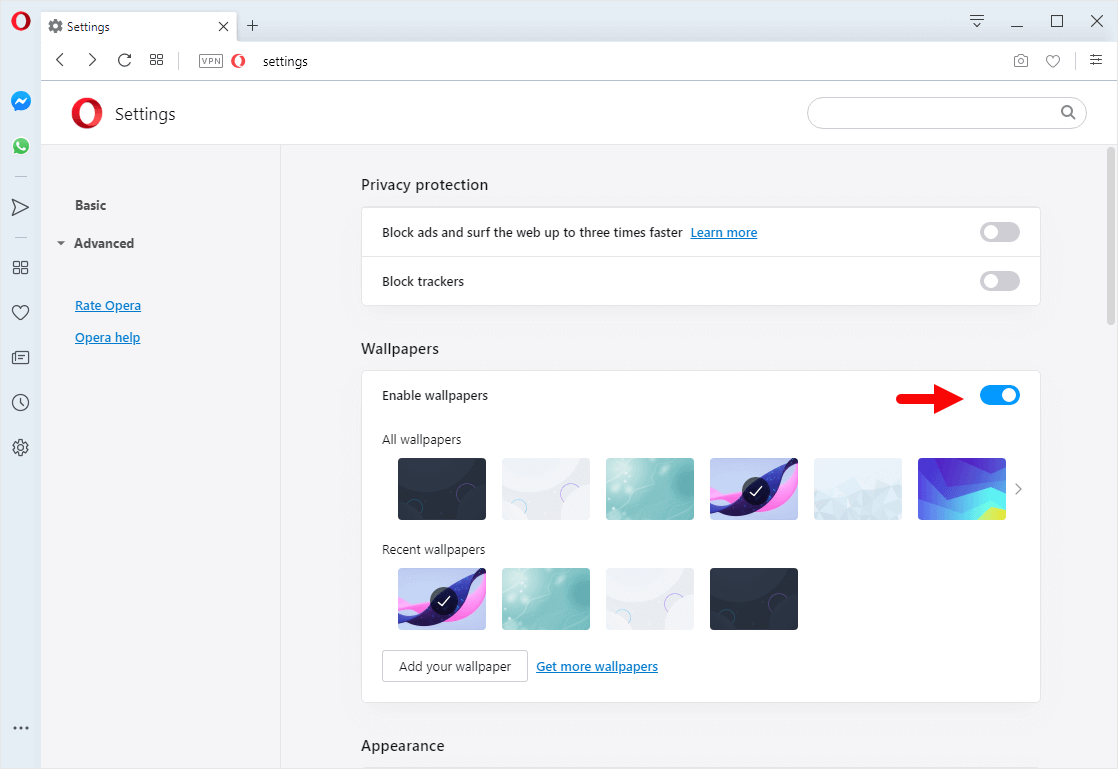
Task: Open Easy Setup sliders icon
Action: [x=1096, y=60]
